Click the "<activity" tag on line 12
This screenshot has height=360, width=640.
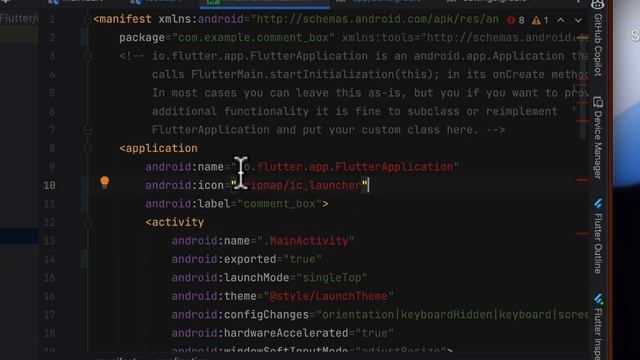click(175, 222)
